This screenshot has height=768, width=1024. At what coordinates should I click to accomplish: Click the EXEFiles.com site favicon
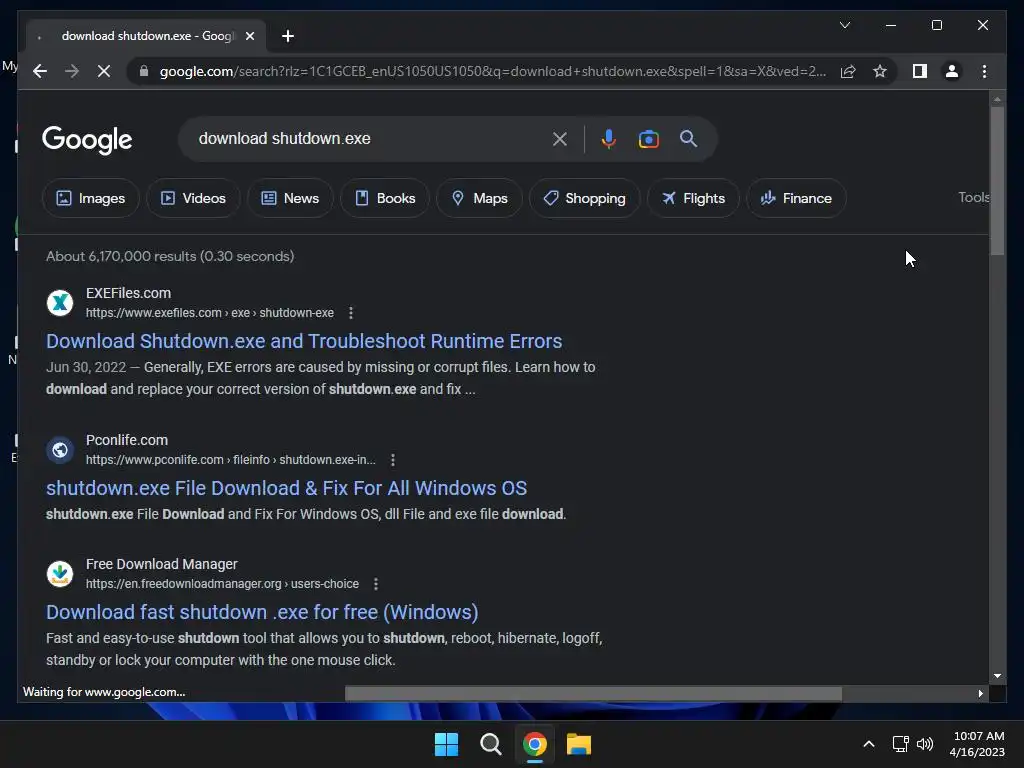pos(60,302)
